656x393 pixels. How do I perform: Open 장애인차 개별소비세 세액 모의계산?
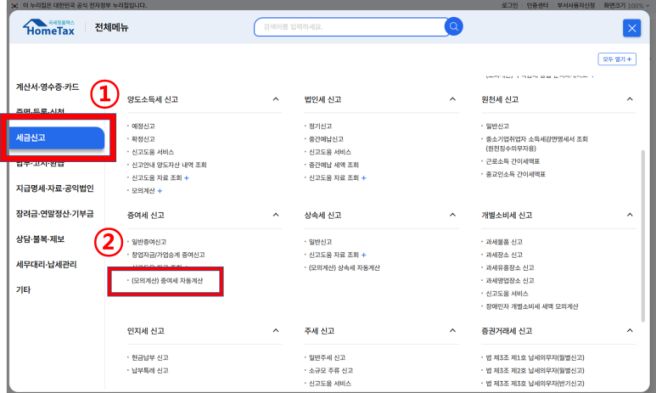(532, 307)
